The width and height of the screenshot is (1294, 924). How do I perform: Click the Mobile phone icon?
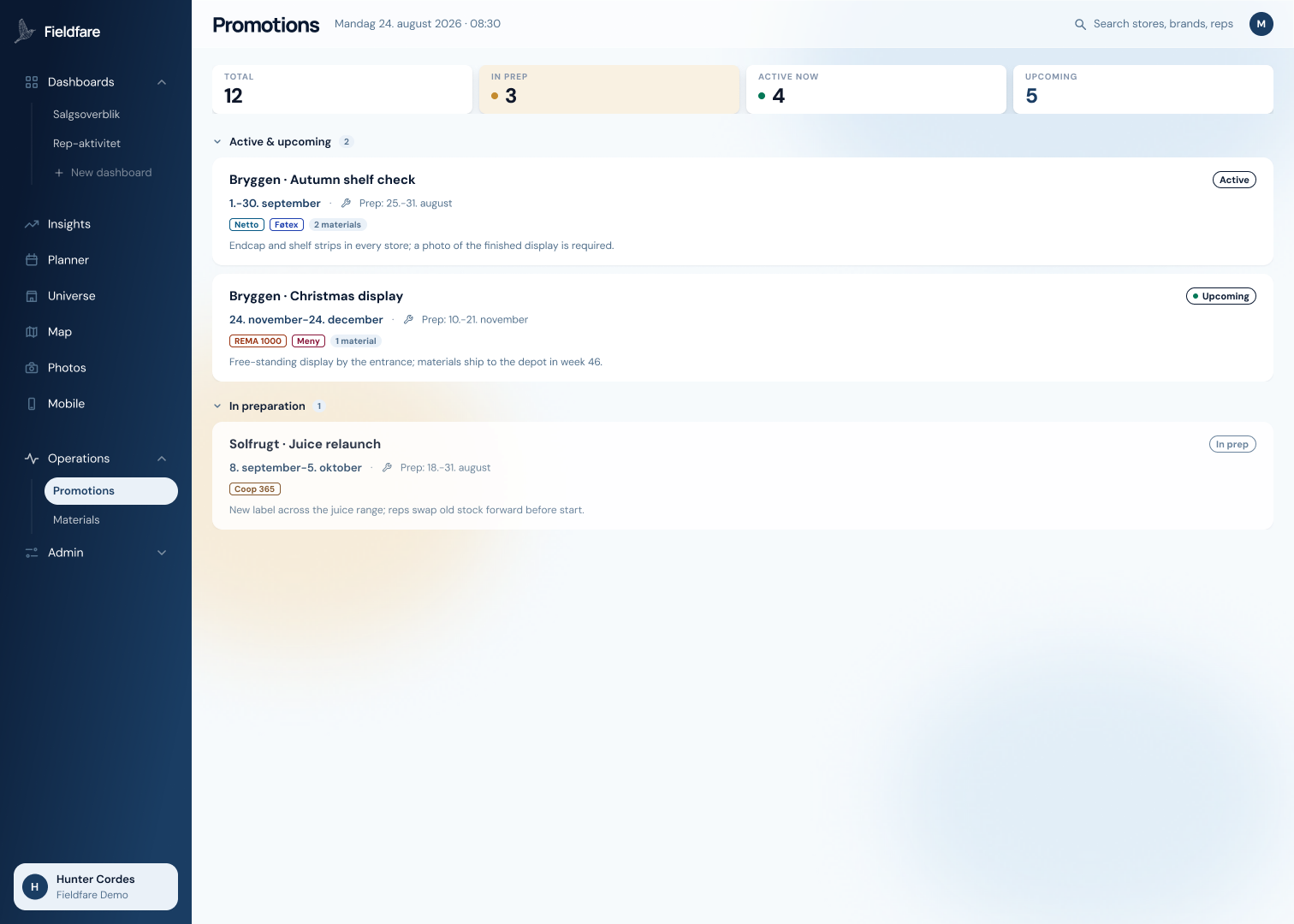(32, 404)
